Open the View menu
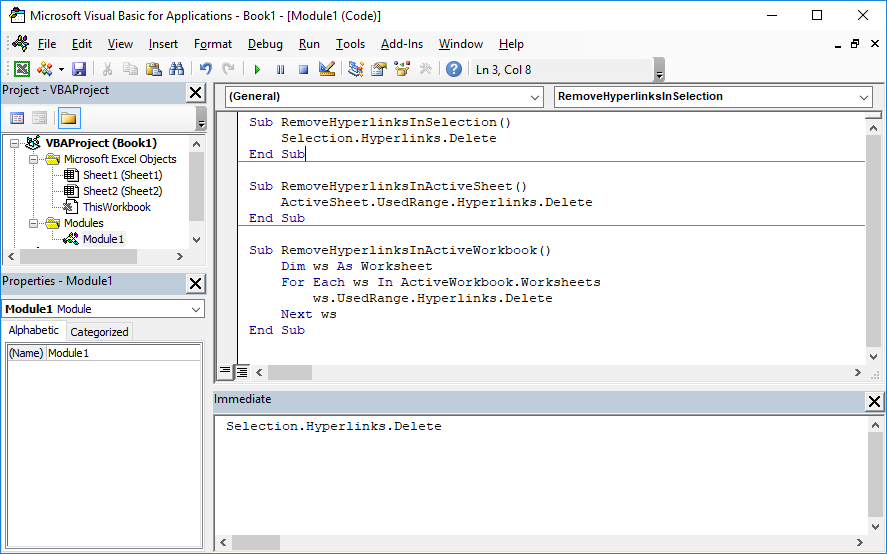The height and width of the screenshot is (554, 887). click(x=120, y=44)
